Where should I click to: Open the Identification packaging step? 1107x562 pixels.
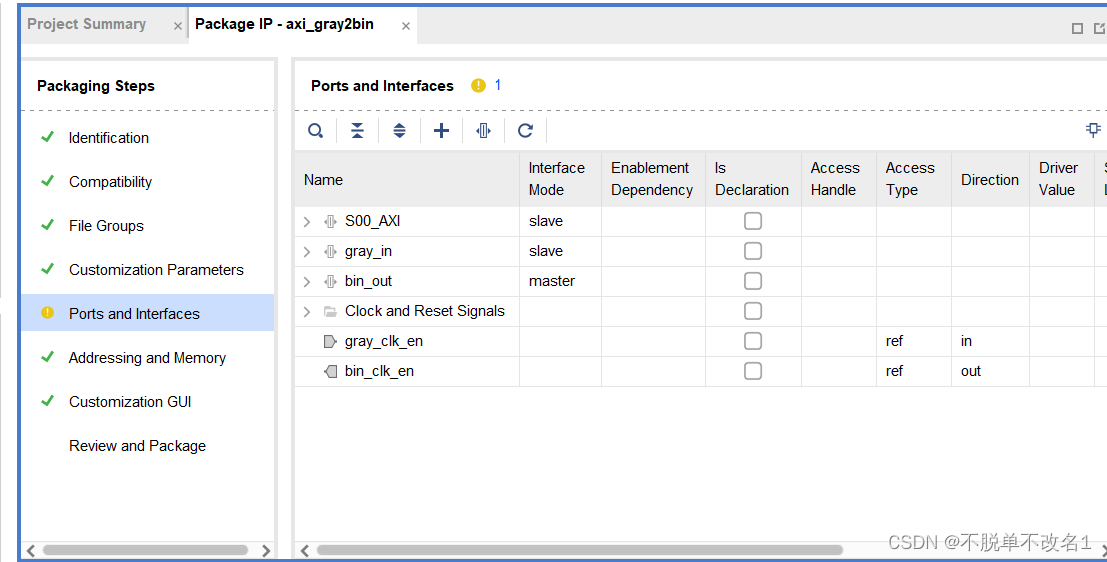tap(109, 138)
